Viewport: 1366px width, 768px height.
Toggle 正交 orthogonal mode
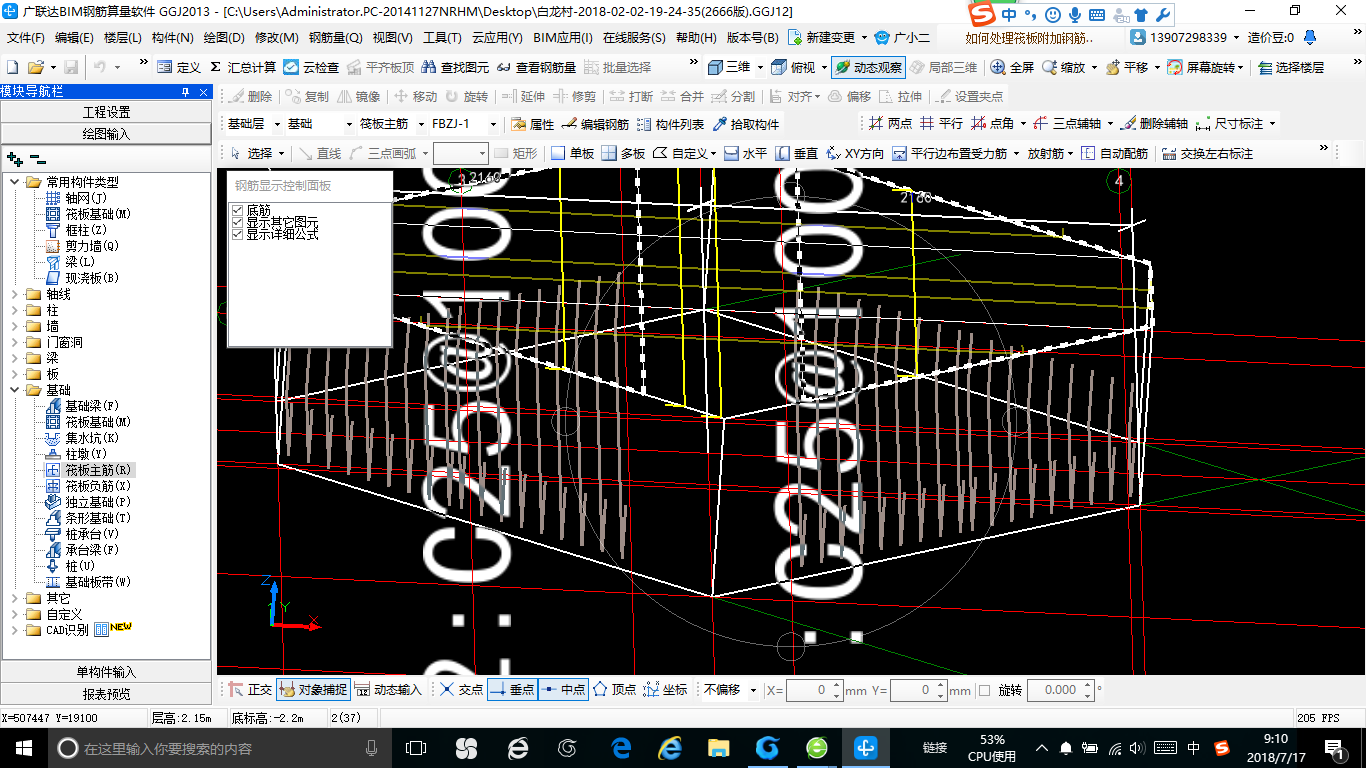click(249, 690)
